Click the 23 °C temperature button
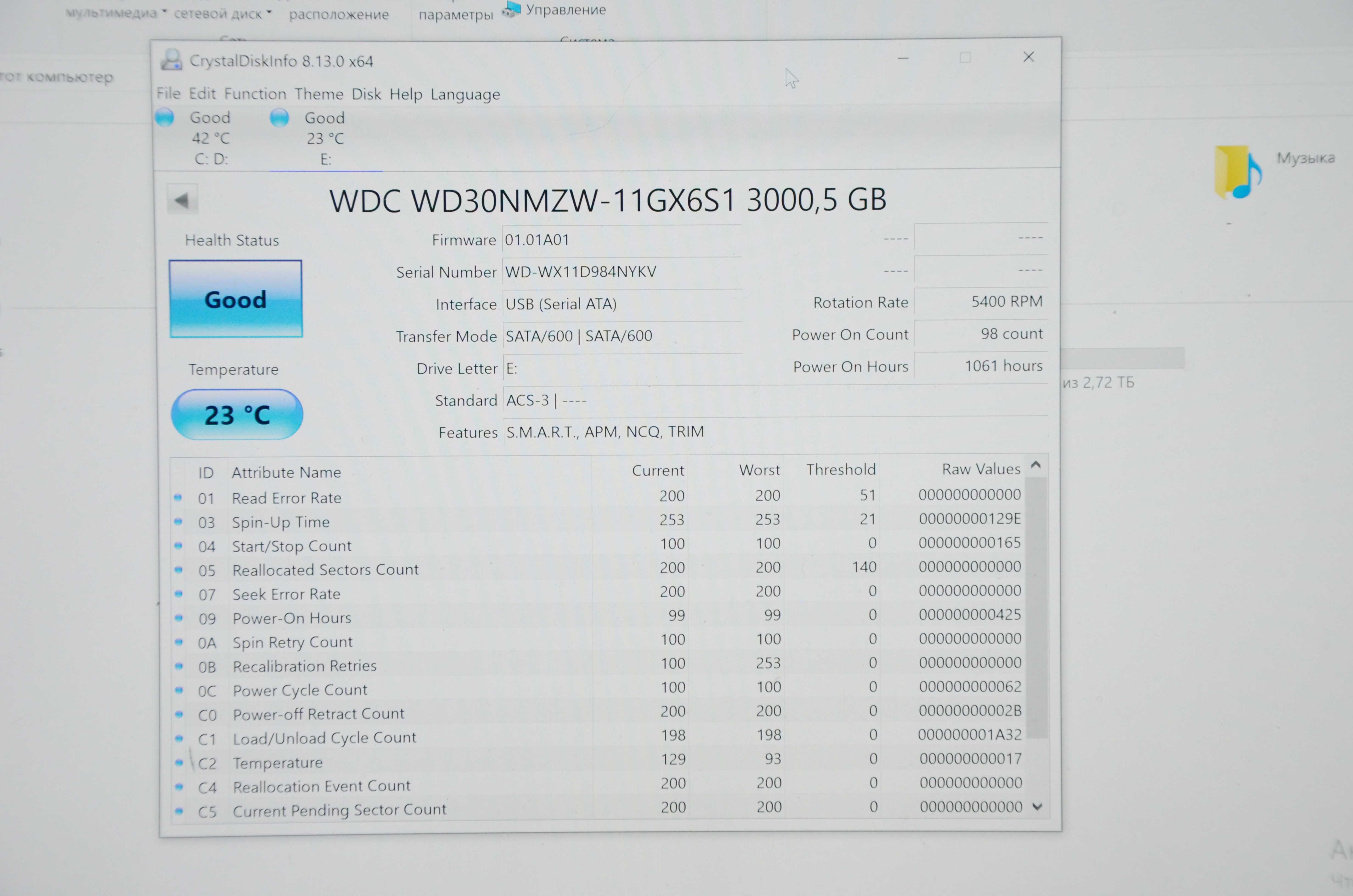Image resolution: width=1353 pixels, height=896 pixels. pyautogui.click(x=237, y=415)
